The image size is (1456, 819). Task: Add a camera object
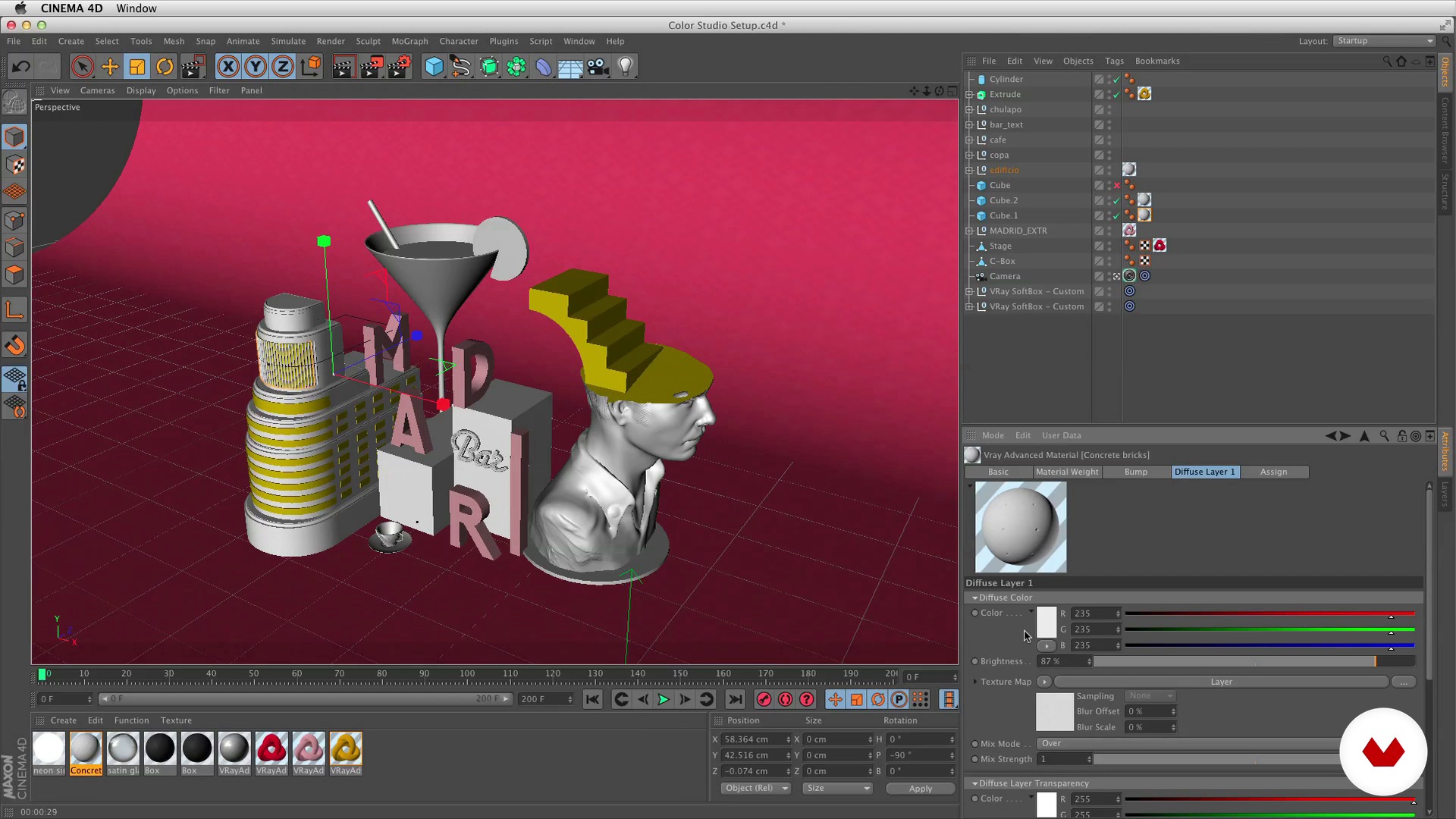tap(598, 67)
